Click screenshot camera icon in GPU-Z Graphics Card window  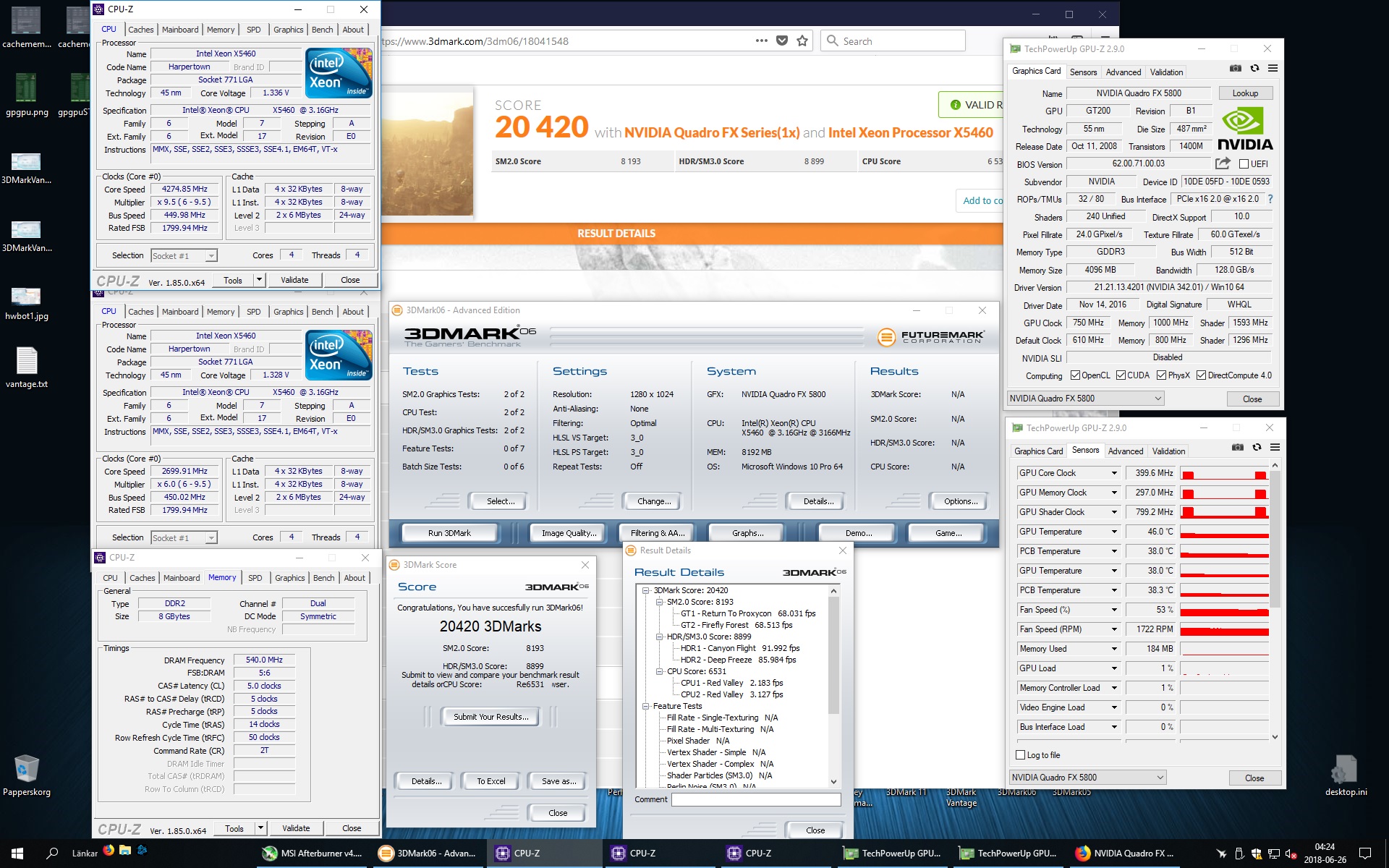[1236, 68]
